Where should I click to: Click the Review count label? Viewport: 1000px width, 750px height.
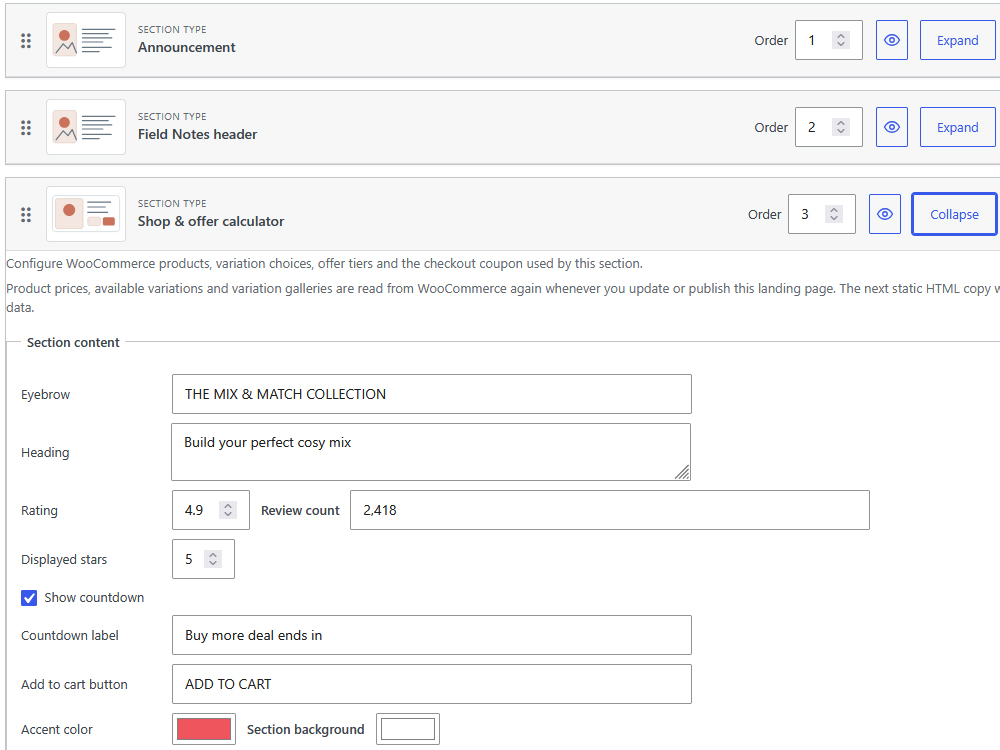(300, 510)
